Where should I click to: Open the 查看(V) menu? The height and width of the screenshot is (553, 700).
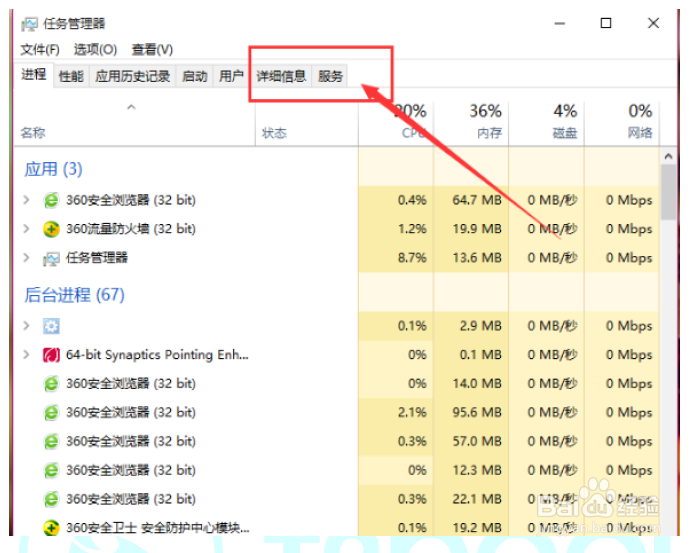click(x=152, y=49)
